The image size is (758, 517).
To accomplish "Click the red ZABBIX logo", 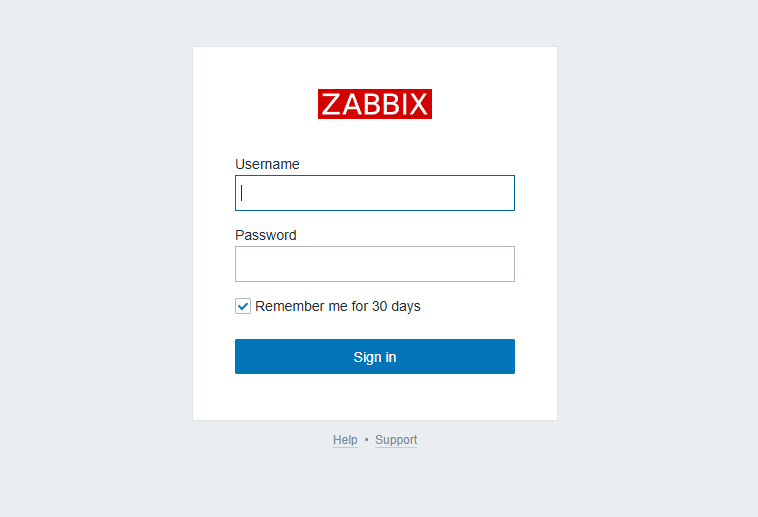I will pos(375,103).
